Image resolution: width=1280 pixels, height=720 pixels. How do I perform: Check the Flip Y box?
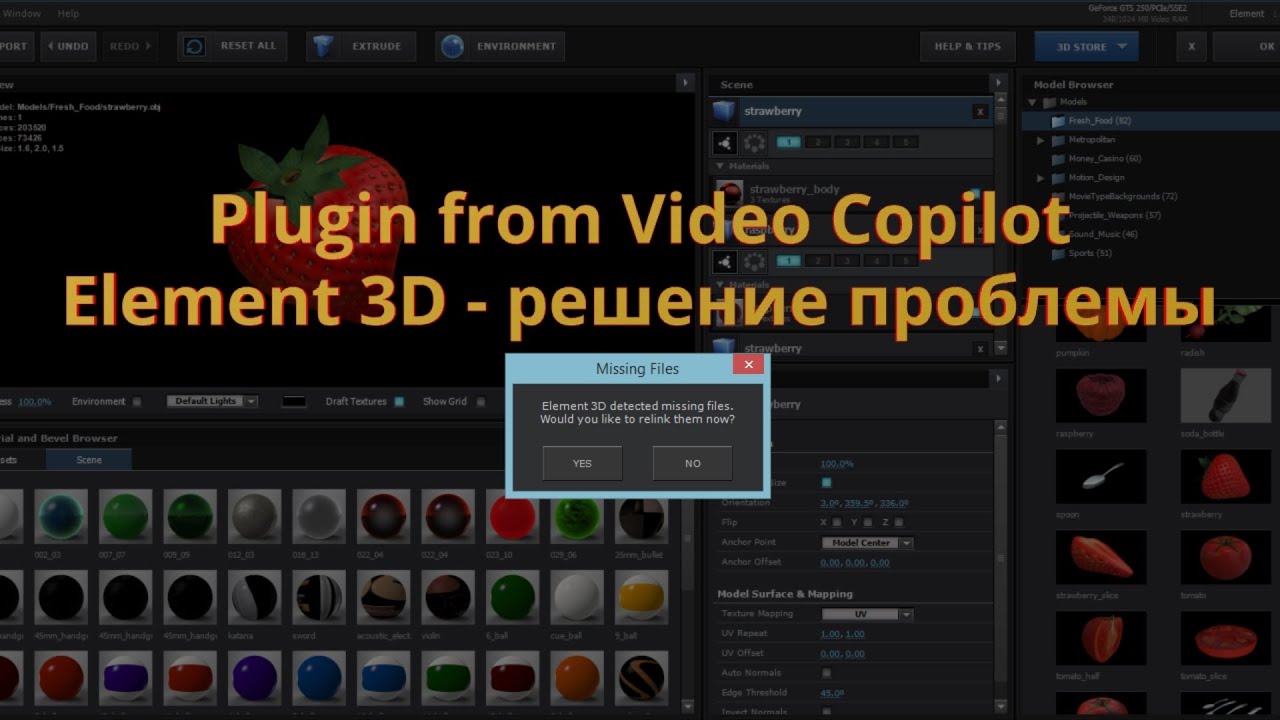[868, 522]
